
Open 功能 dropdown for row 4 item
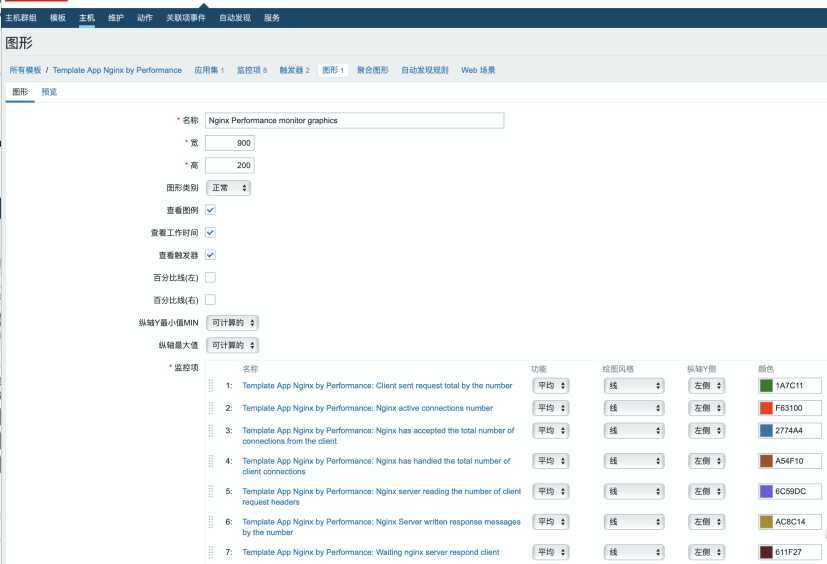[551, 461]
